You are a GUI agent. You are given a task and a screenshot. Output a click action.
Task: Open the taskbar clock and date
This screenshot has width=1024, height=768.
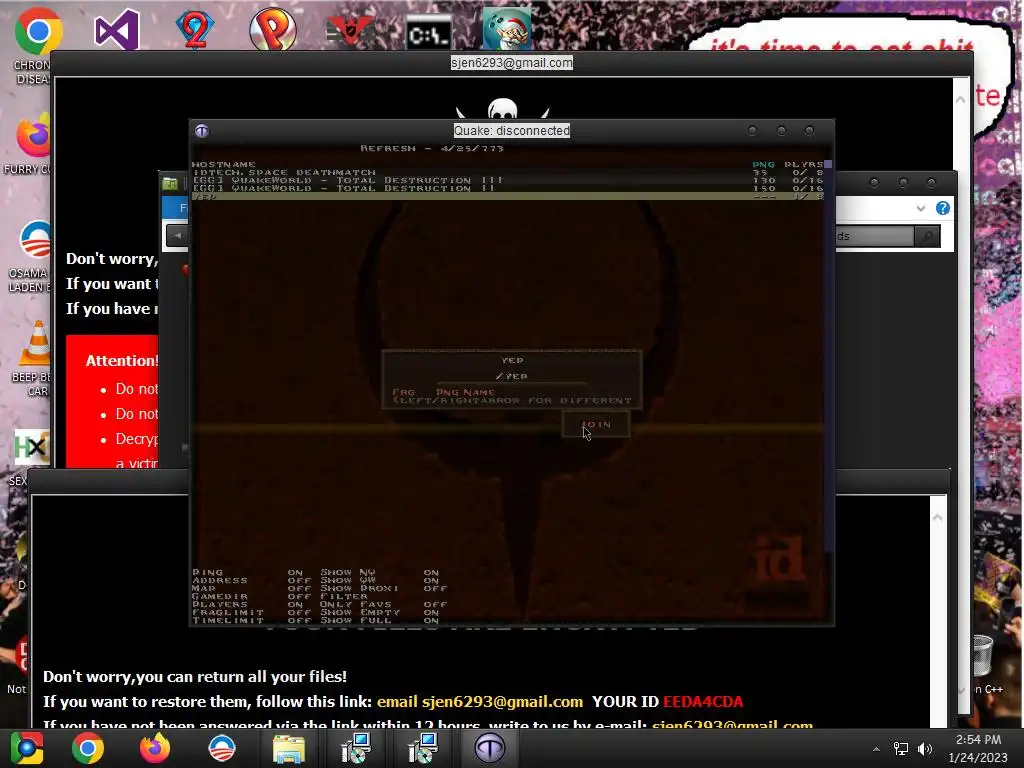pos(978,748)
